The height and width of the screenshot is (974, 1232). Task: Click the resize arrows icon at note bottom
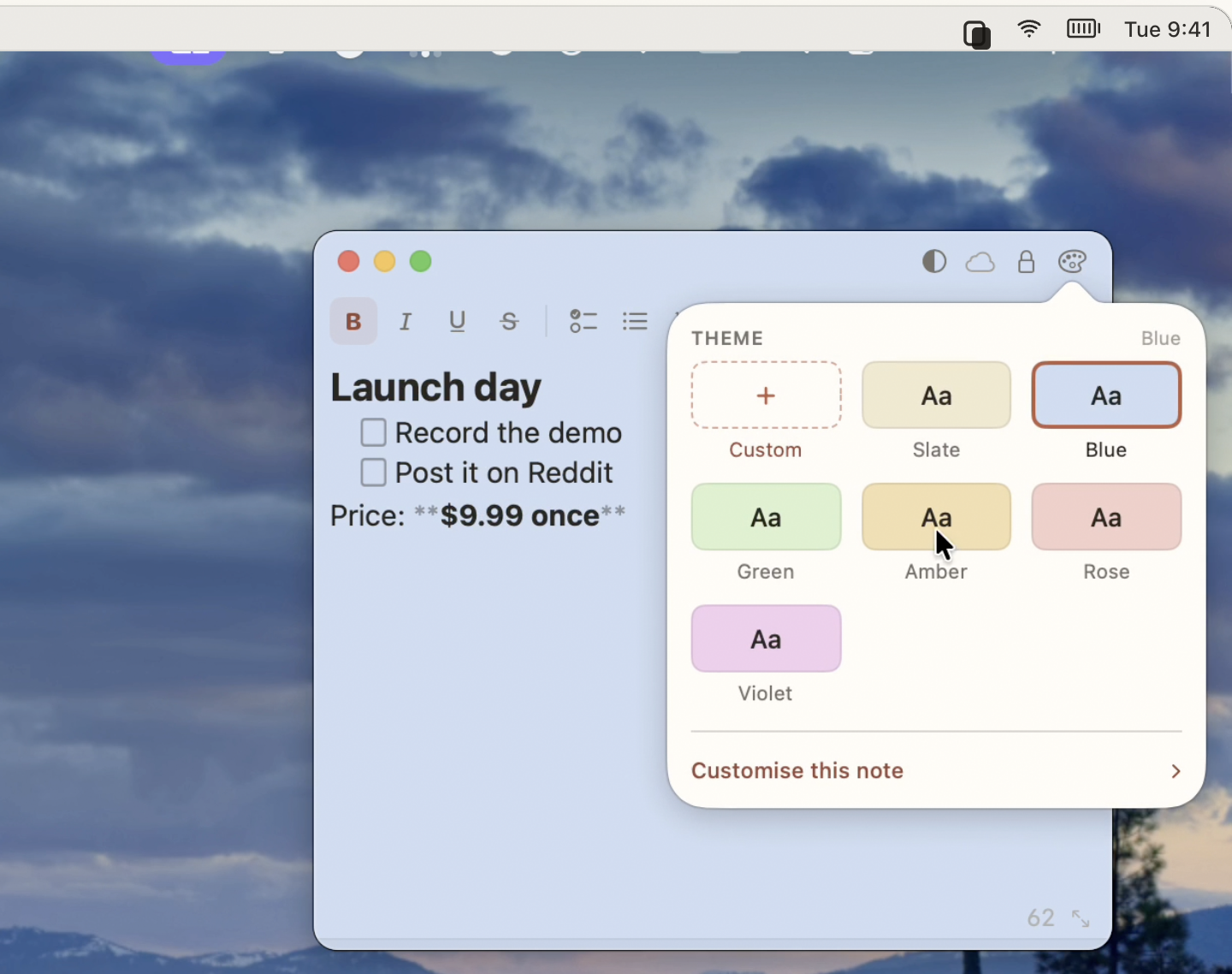1081,918
